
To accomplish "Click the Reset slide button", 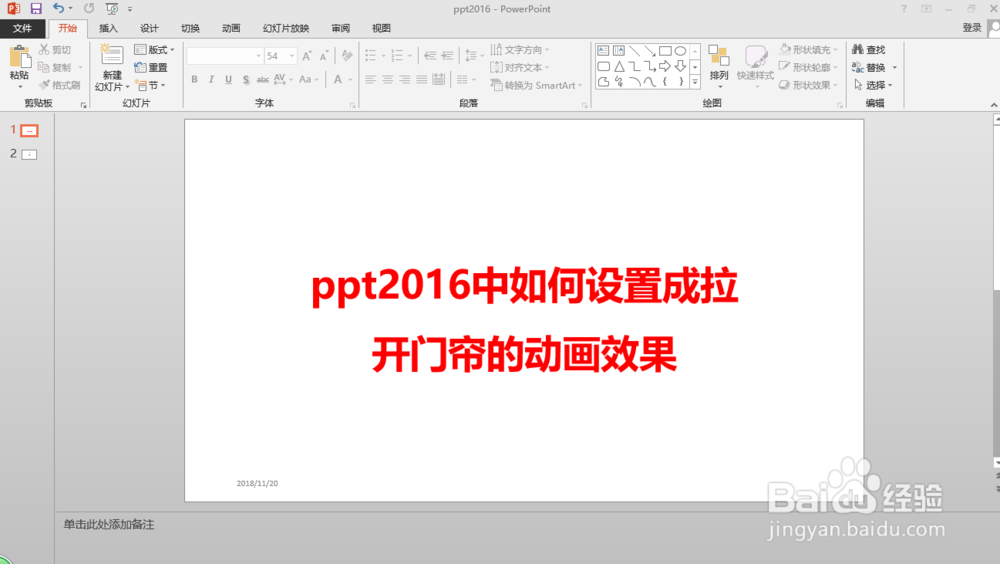I will pos(151,68).
